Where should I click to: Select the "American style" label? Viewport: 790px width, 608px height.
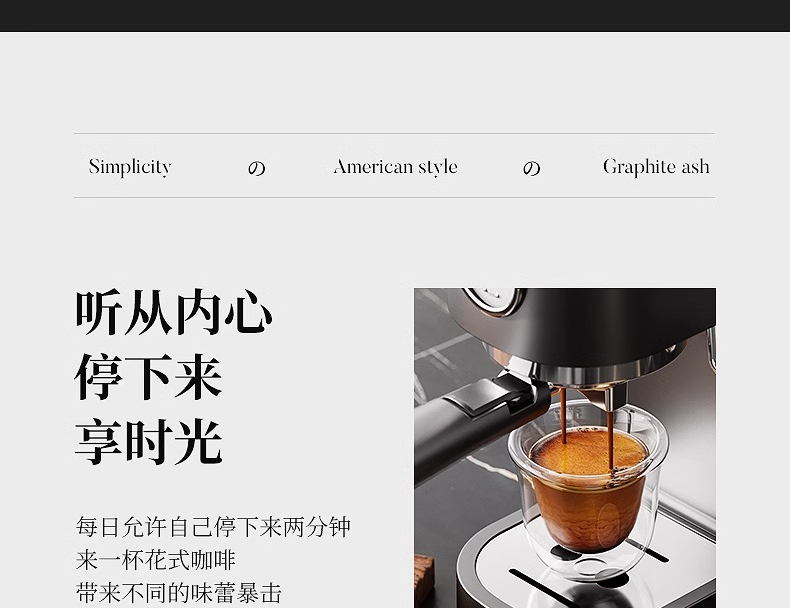[x=395, y=167]
